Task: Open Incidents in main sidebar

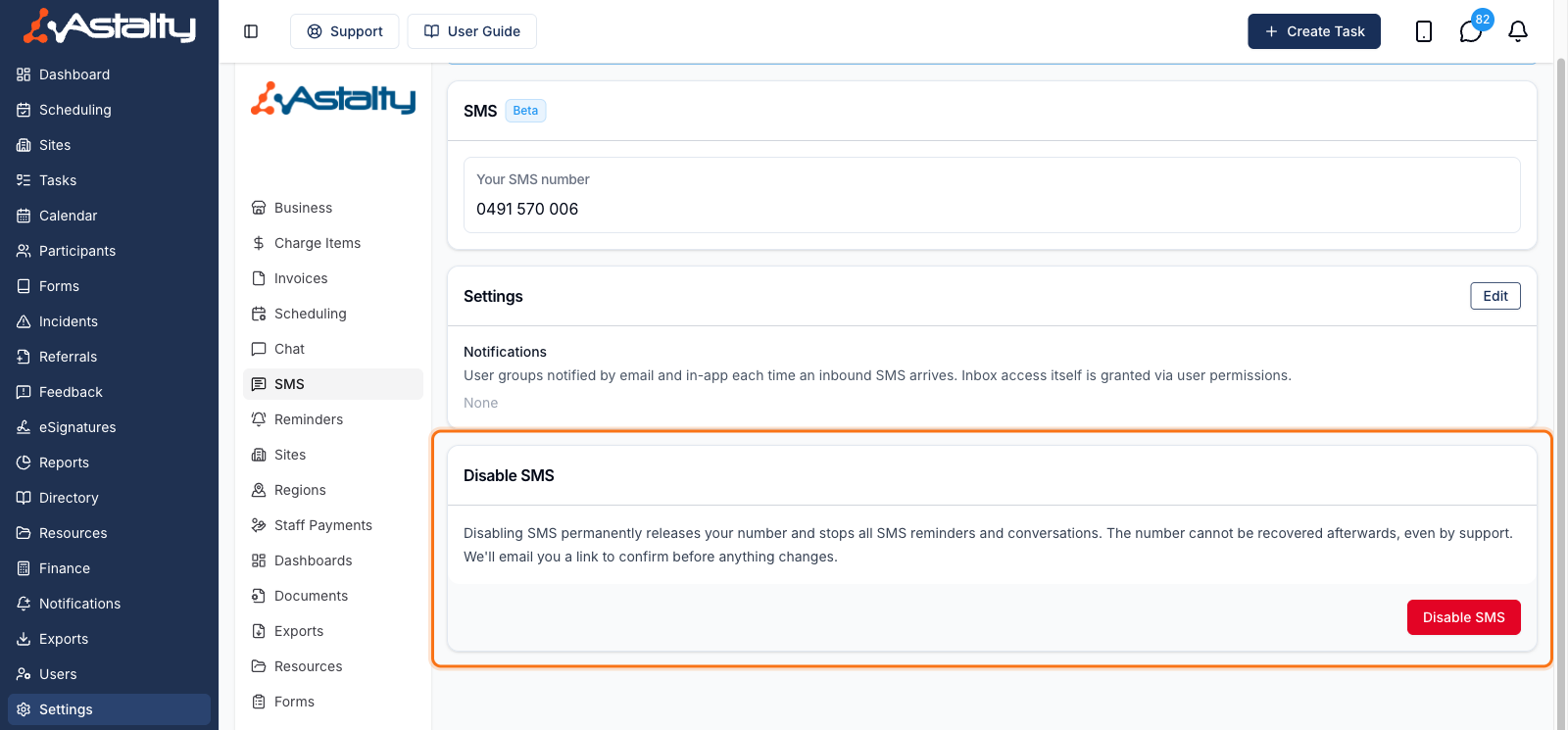Action: [x=109, y=321]
